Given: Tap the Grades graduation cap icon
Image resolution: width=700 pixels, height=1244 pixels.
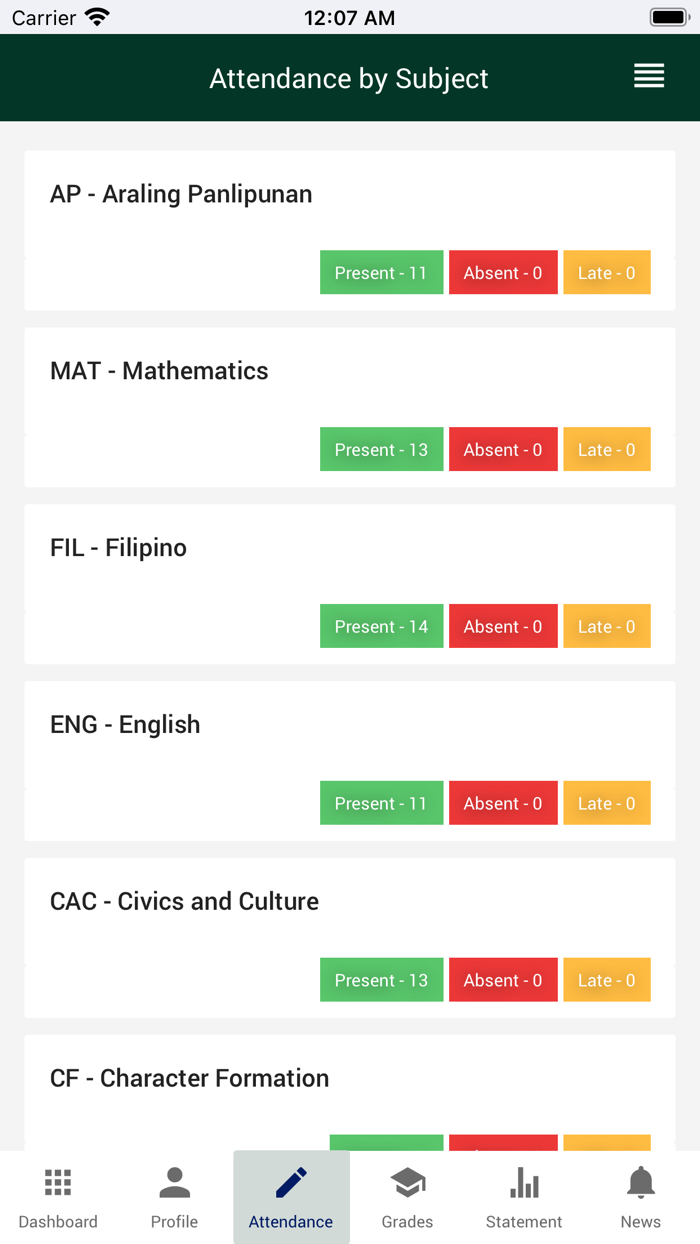Looking at the screenshot, I should [x=407, y=1183].
